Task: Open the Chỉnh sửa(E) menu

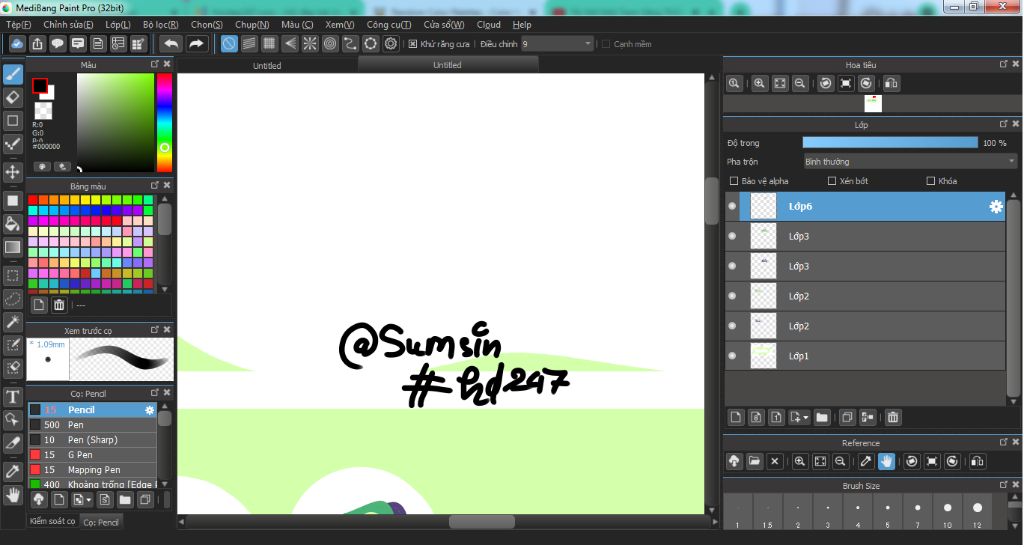Action: pos(68,25)
